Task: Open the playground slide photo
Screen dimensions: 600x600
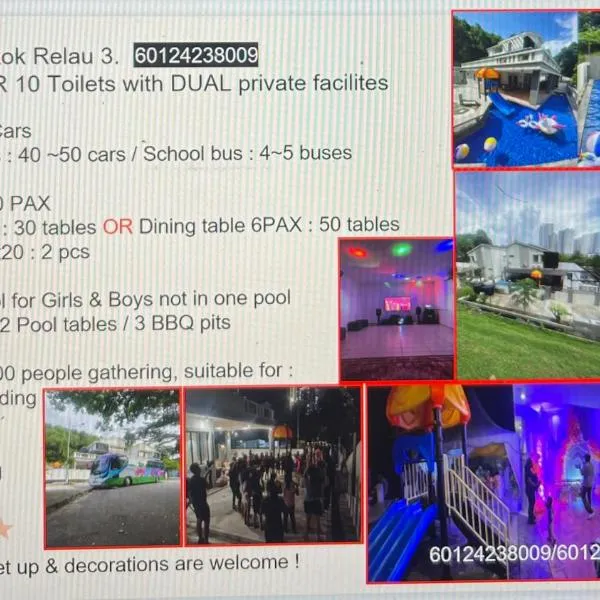Action: pos(440,480)
